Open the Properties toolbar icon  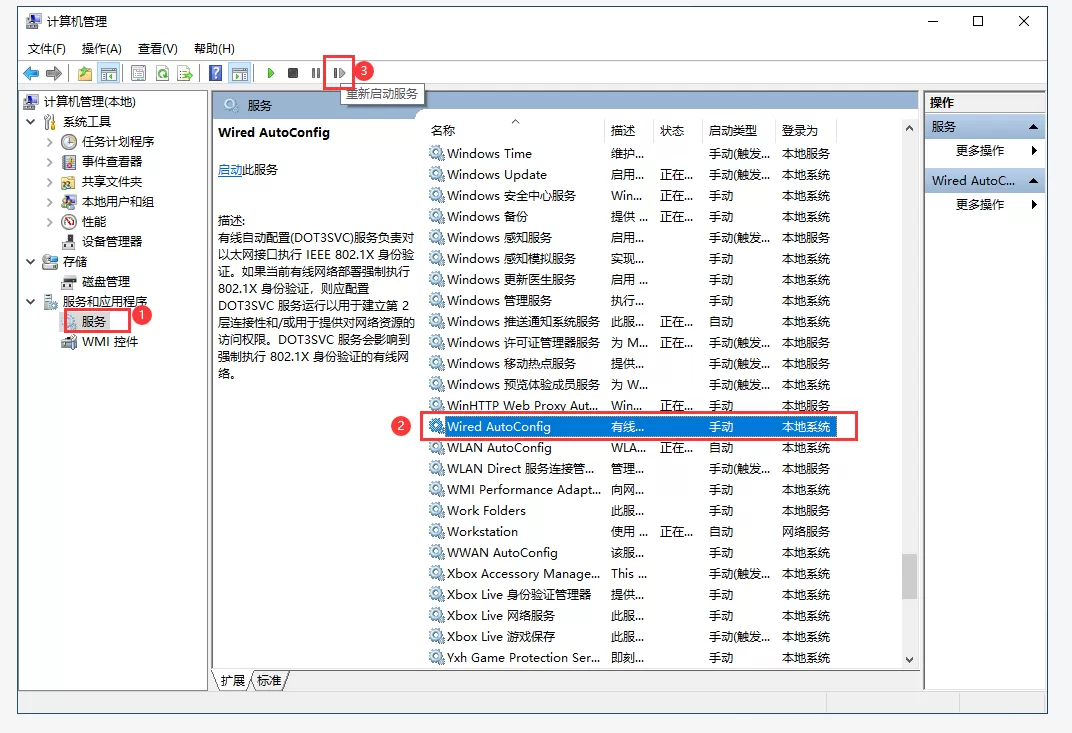pos(138,72)
